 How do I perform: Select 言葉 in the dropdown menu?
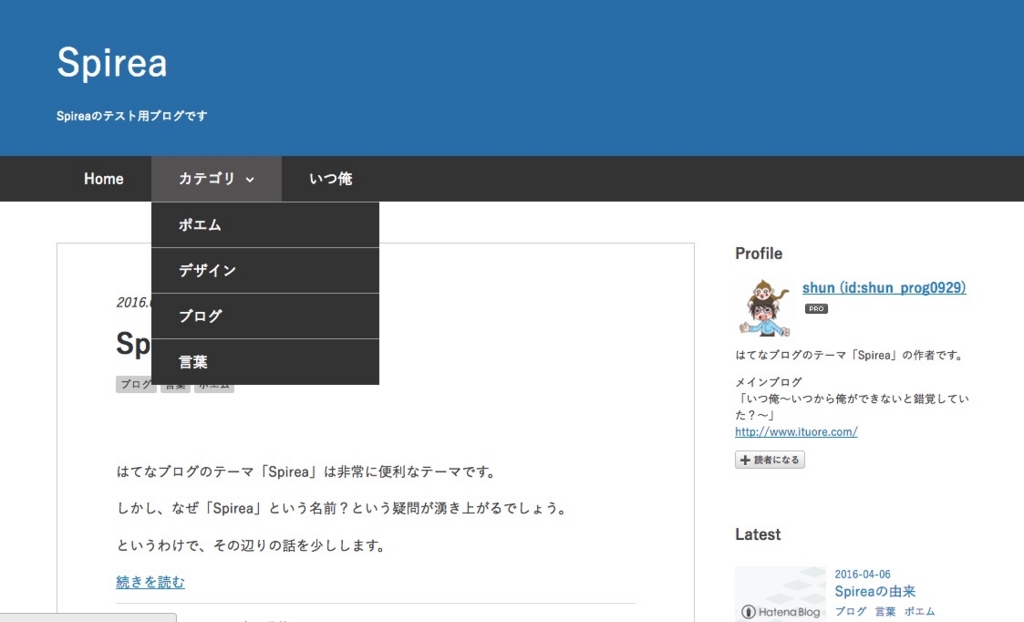click(191, 361)
